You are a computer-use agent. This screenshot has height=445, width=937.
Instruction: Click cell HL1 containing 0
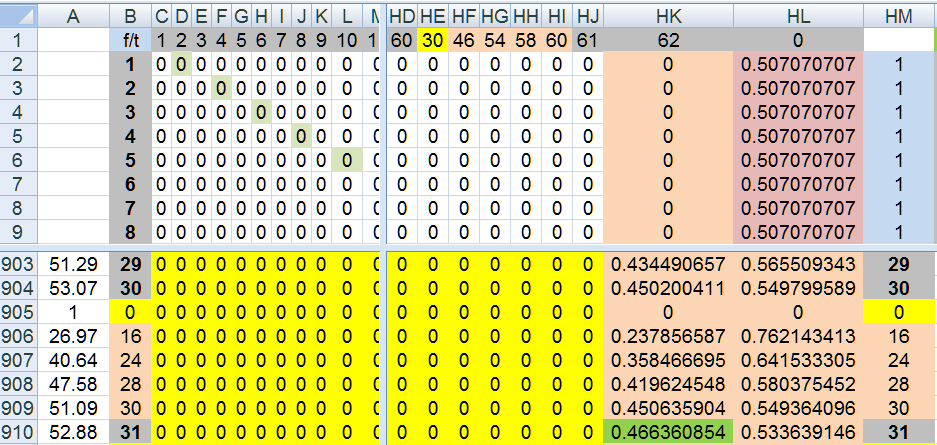click(x=798, y=40)
